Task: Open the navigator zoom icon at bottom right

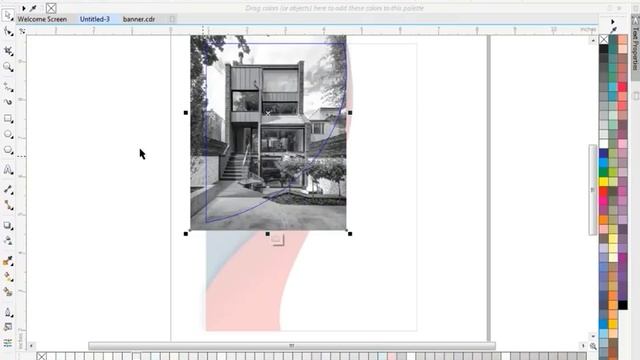Action: 593,346
